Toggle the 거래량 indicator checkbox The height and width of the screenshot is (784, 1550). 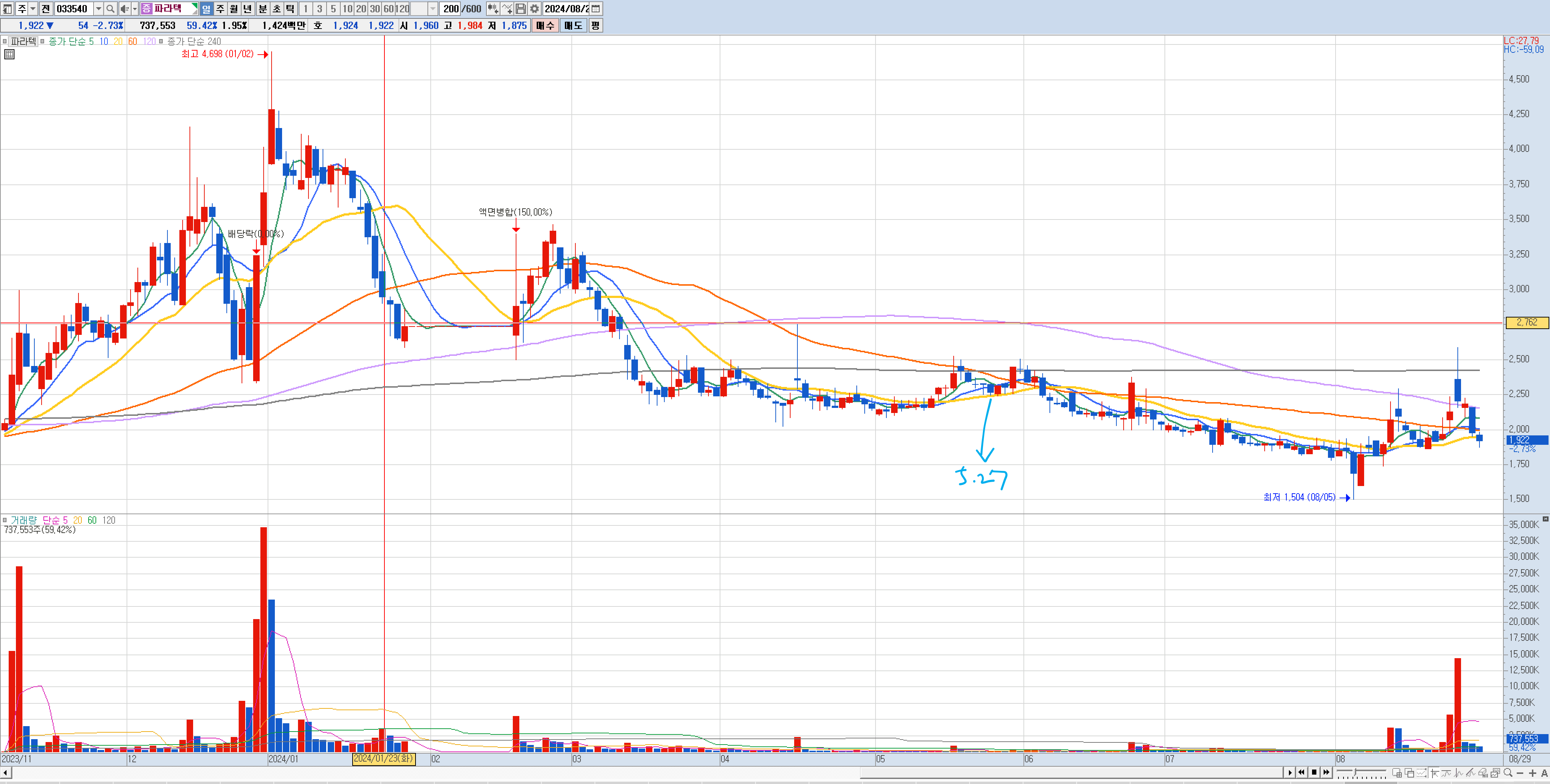(5, 520)
